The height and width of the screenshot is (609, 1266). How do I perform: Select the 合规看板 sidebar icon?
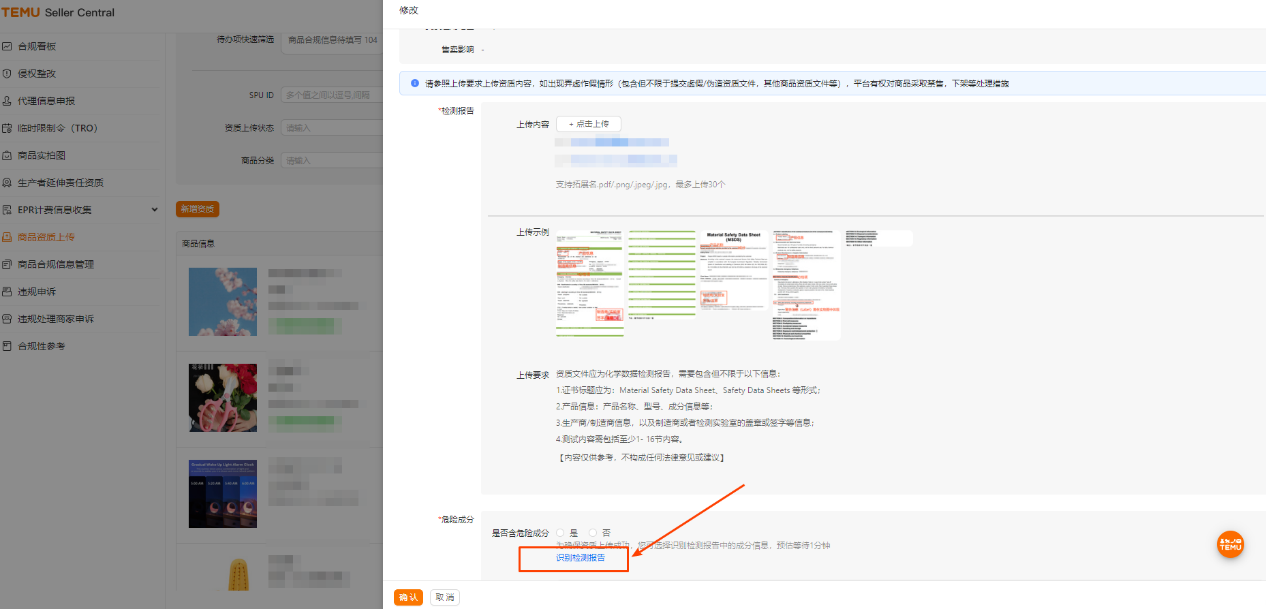[45, 45]
